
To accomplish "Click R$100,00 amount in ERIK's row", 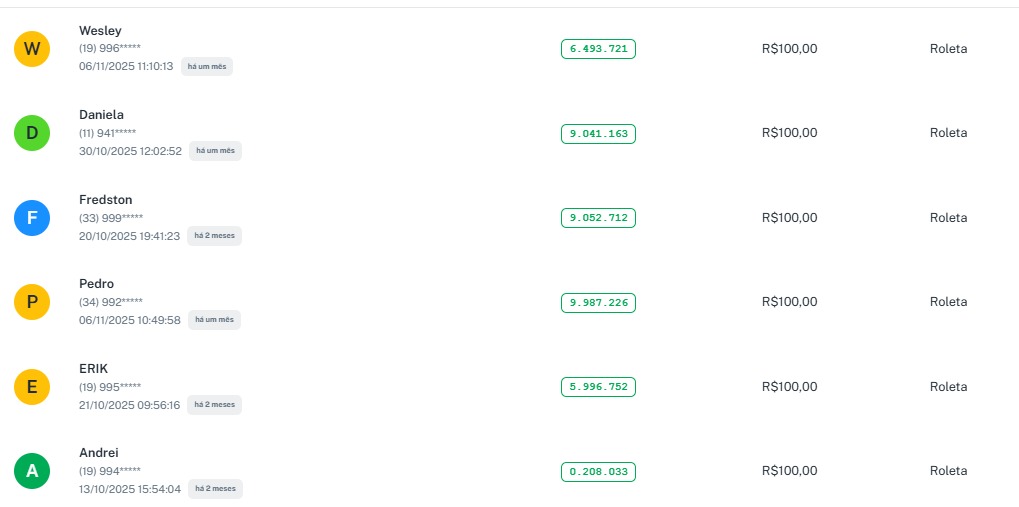I will [x=789, y=386].
